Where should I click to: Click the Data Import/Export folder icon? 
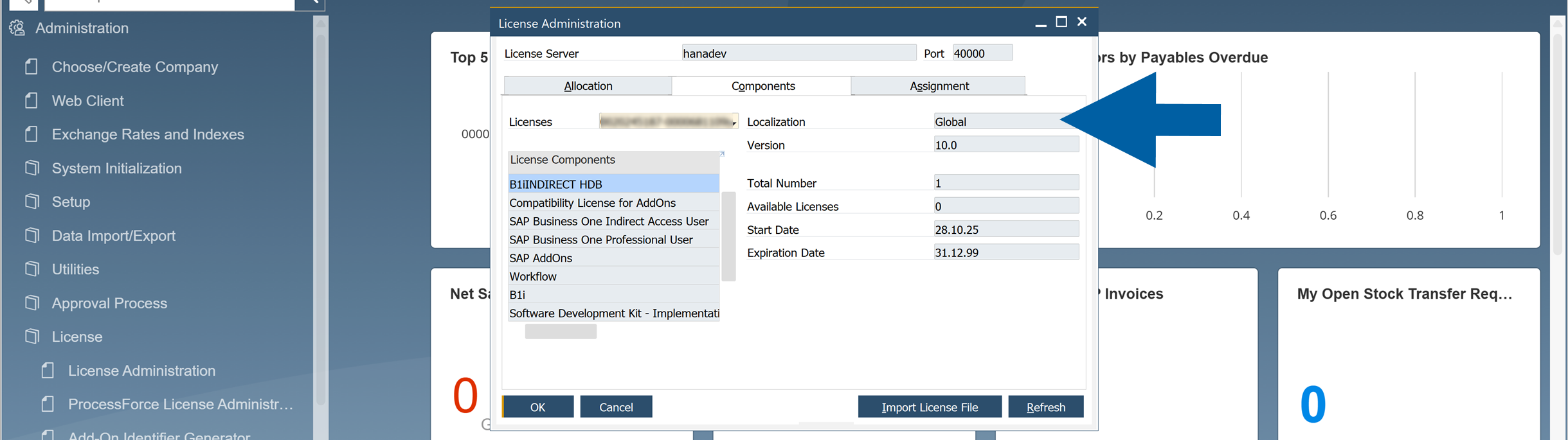click(x=32, y=235)
